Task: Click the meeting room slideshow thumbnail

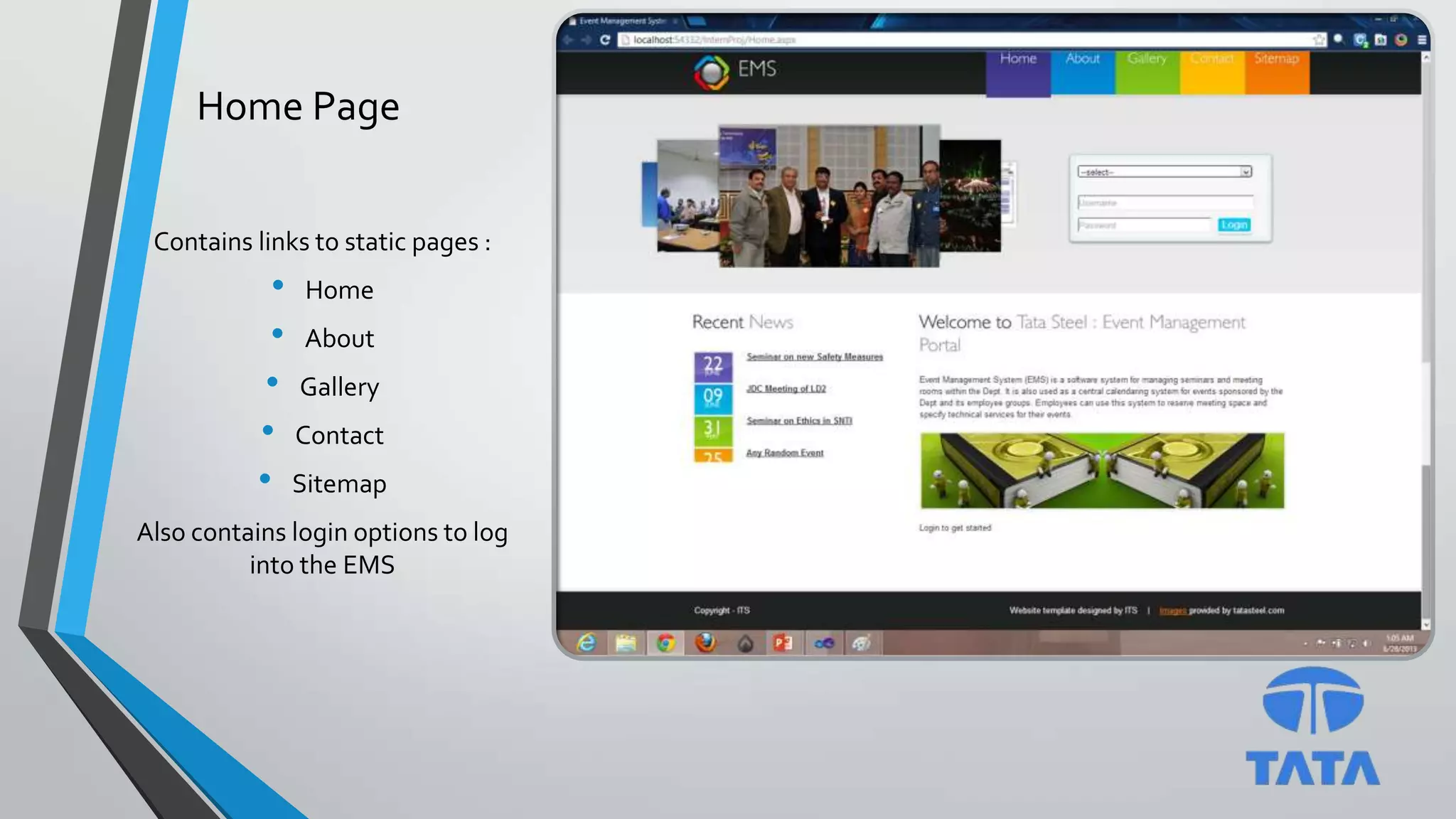Action: click(x=687, y=196)
